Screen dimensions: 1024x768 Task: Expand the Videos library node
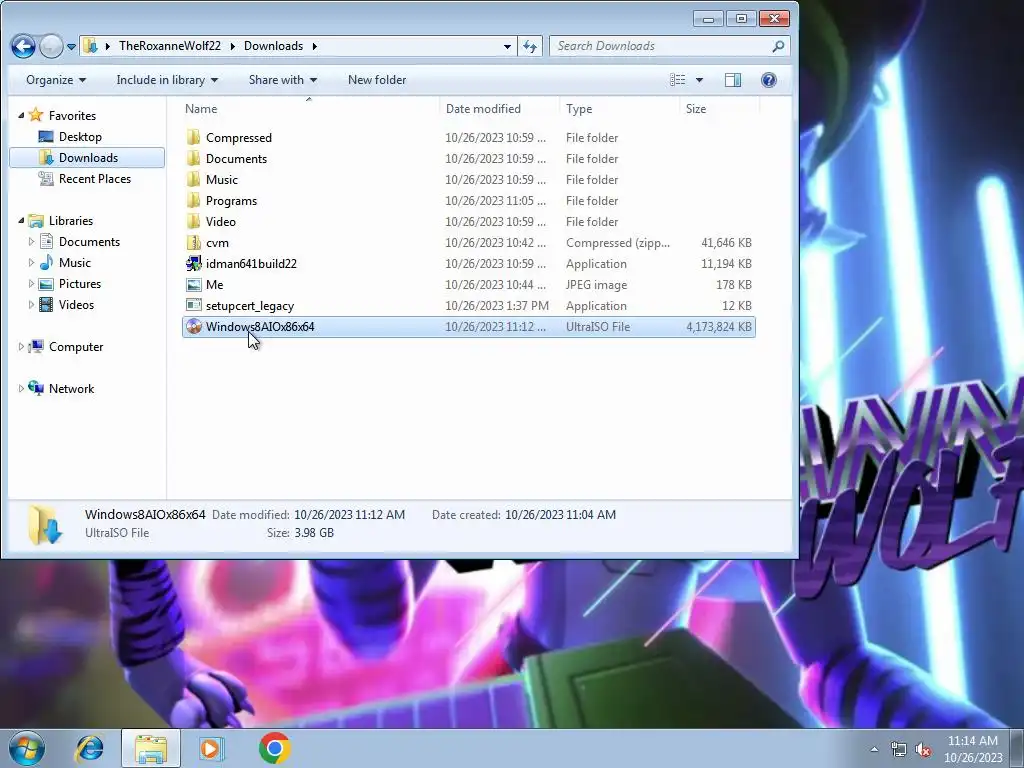click(x=31, y=304)
